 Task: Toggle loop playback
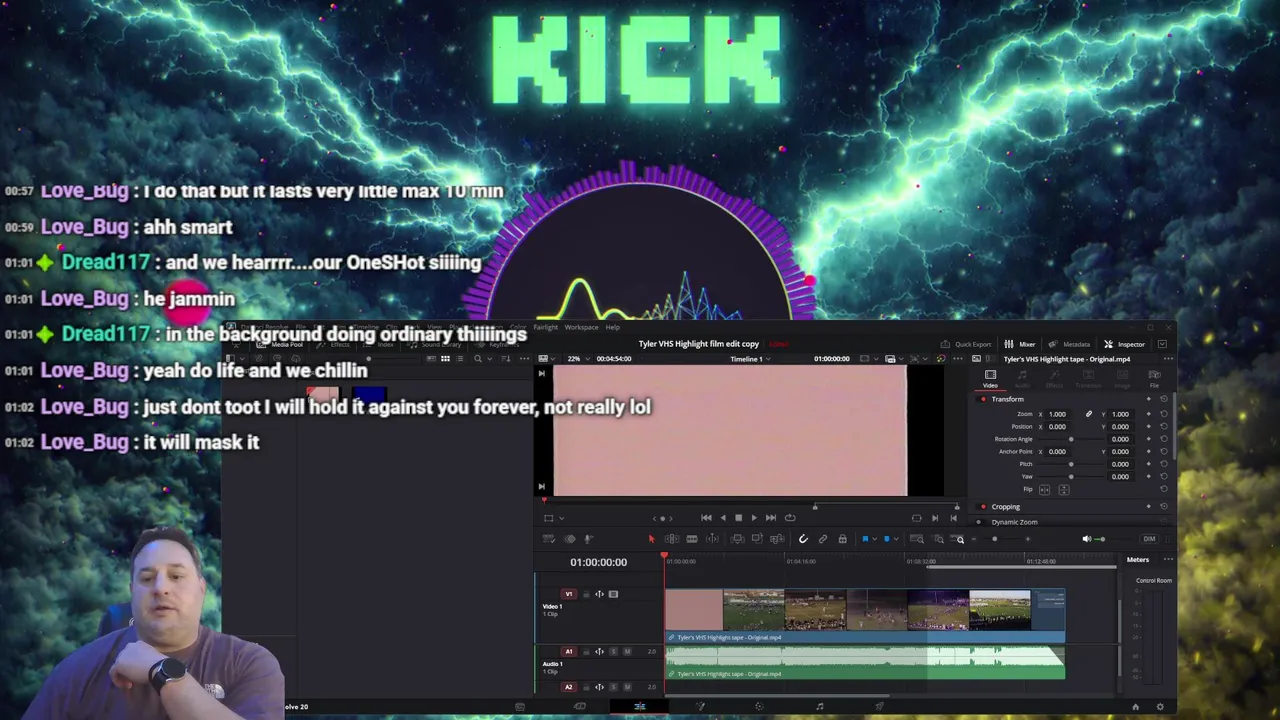tap(790, 518)
